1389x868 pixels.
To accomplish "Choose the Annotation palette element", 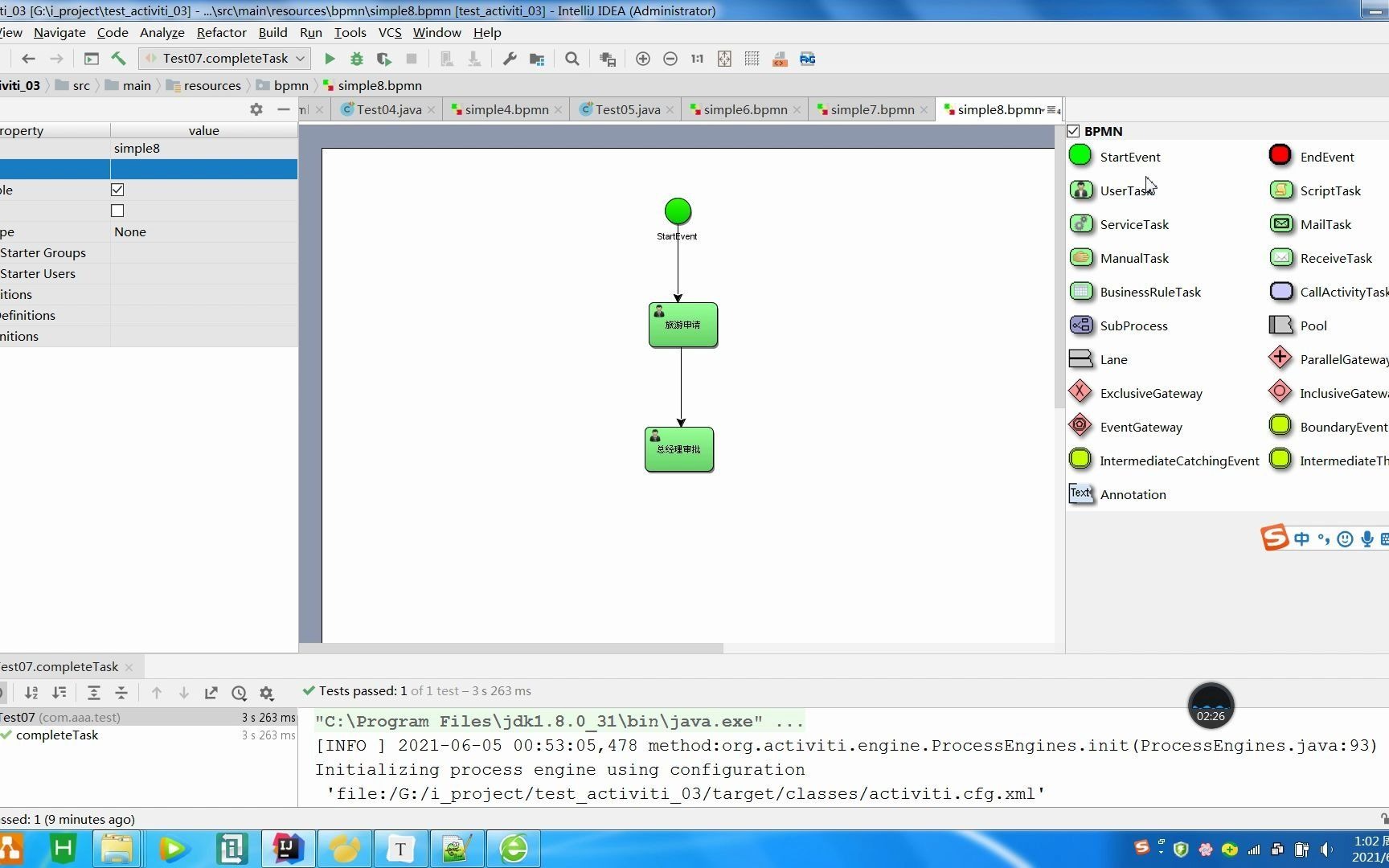I will (x=1118, y=494).
